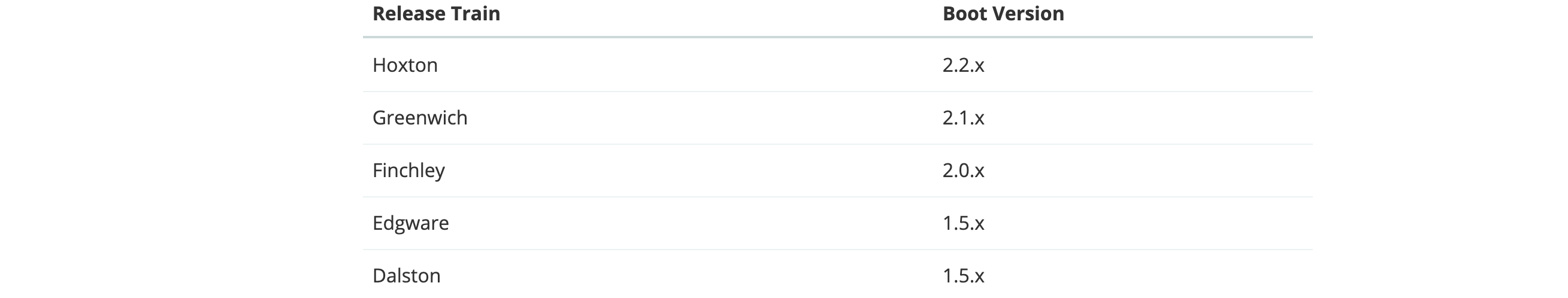1568x298 pixels.
Task: Click the 2.1.x boot version for Greenwich
Action: click(x=964, y=117)
